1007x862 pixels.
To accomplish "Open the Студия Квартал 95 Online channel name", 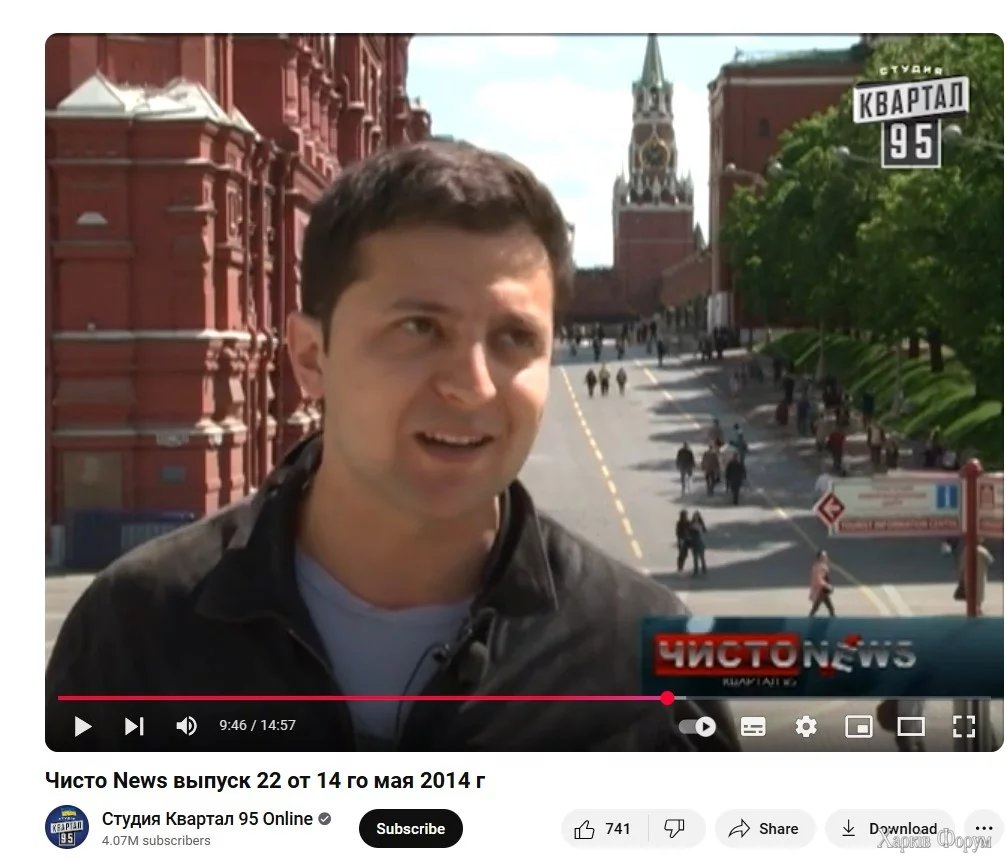I will coord(207,819).
